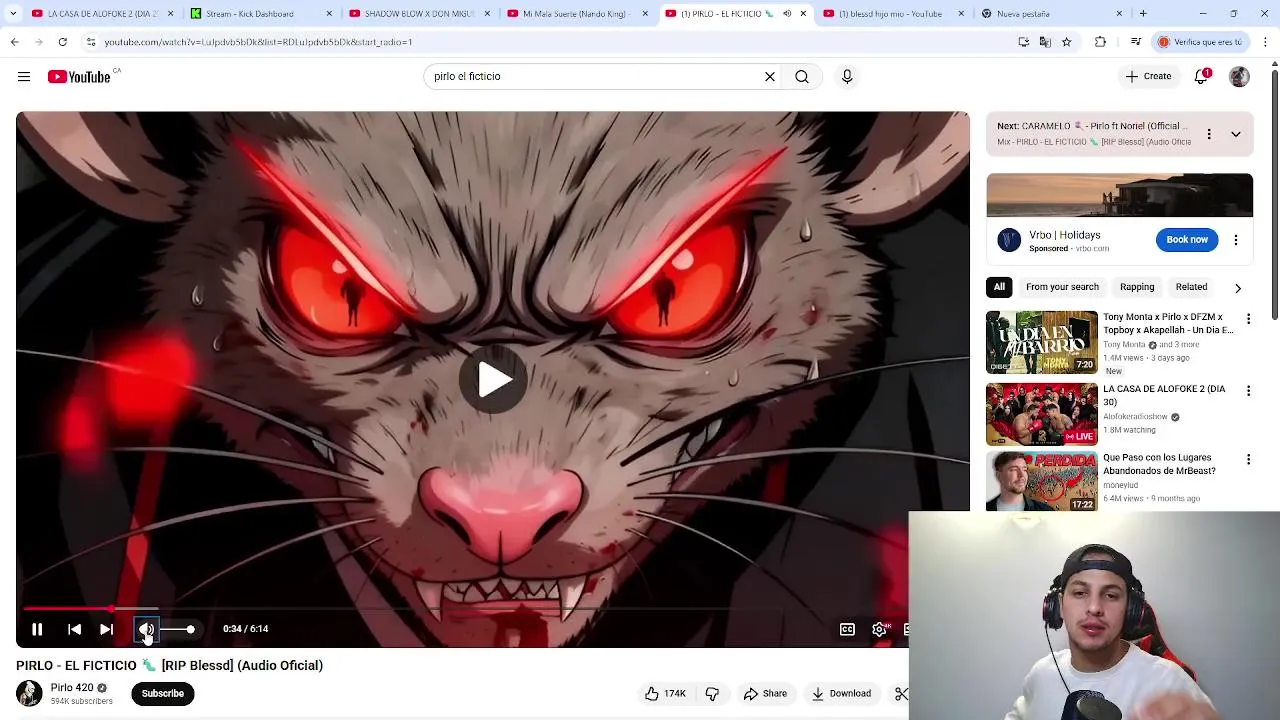This screenshot has width=1280, height=720.
Task: Share the video
Action: (765, 693)
